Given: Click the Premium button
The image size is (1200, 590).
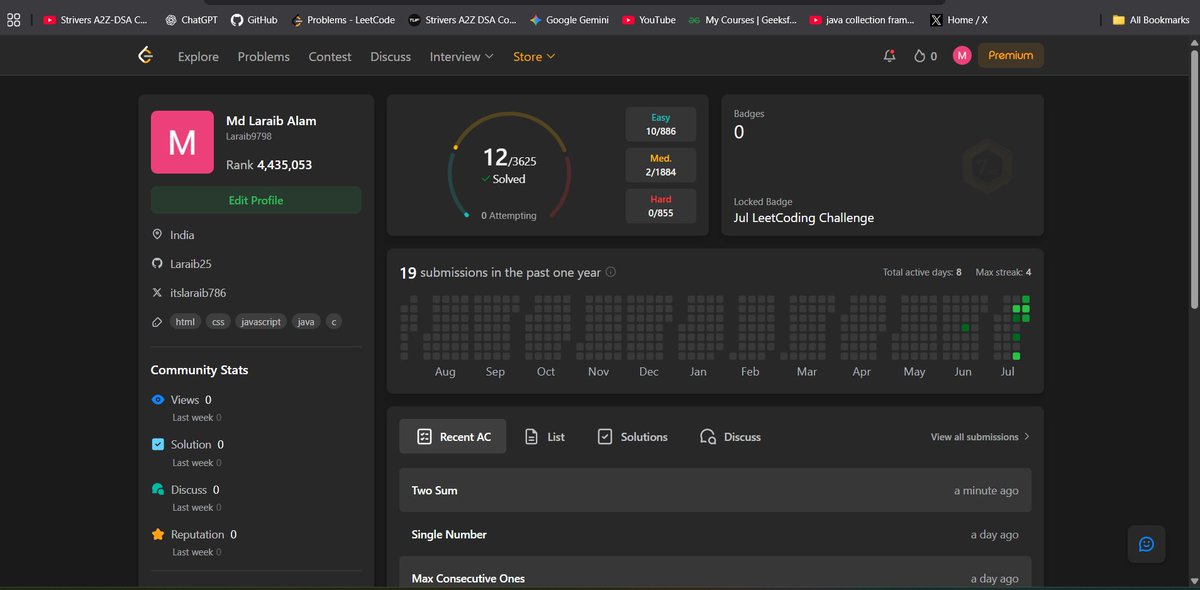Looking at the screenshot, I should point(1011,56).
